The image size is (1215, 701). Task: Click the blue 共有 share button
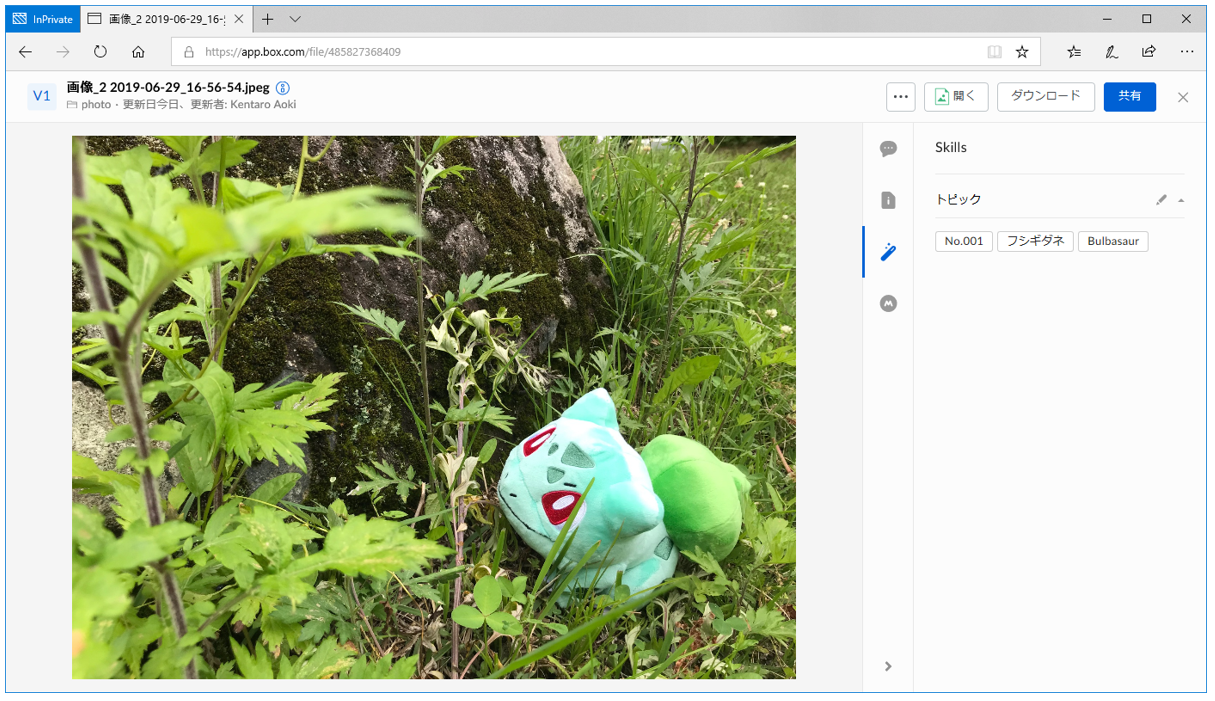coord(1130,96)
